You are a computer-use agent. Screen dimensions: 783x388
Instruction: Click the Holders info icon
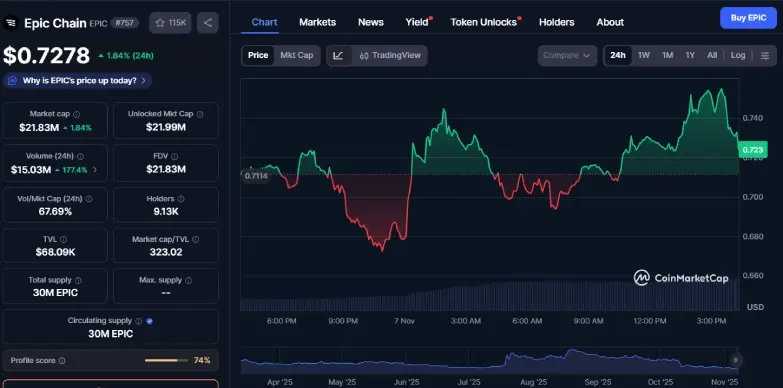(181, 199)
